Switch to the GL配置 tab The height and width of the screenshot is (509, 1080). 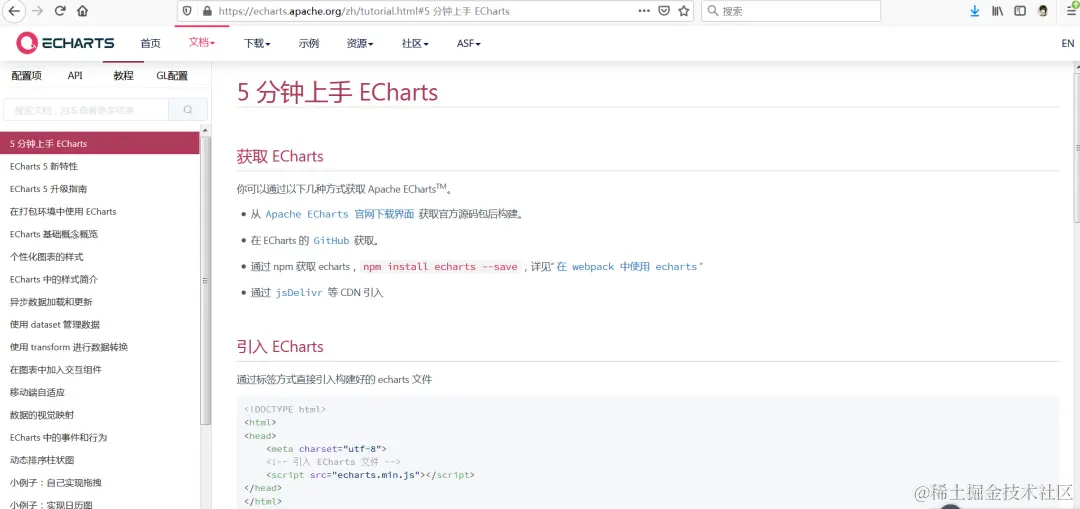[x=172, y=76]
